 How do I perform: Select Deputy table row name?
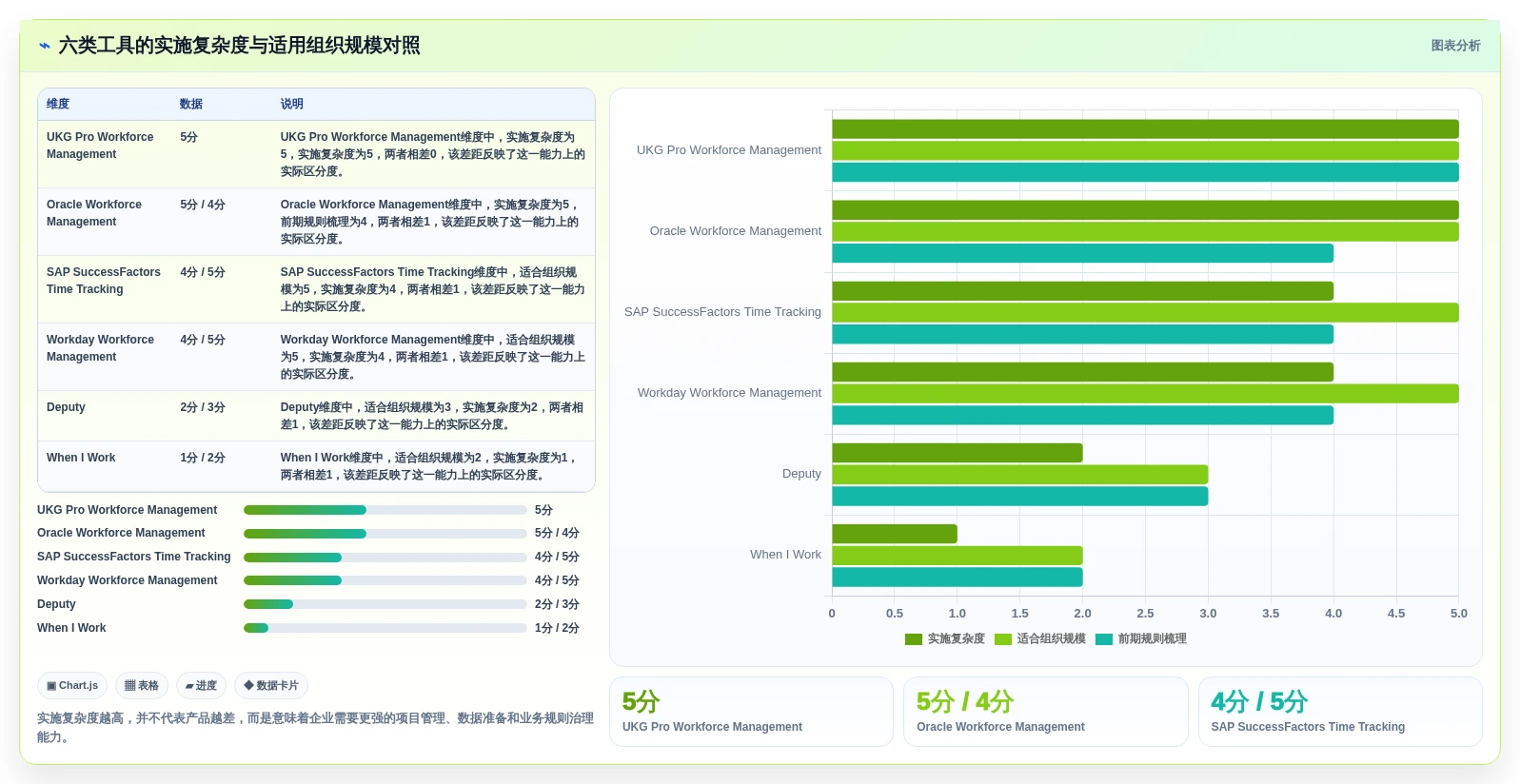click(66, 407)
